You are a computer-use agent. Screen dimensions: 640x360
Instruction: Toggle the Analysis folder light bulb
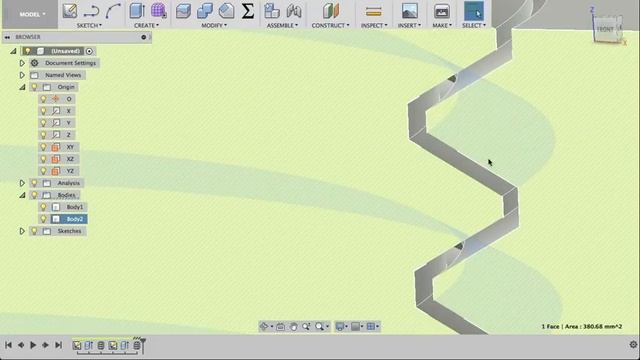[34, 183]
